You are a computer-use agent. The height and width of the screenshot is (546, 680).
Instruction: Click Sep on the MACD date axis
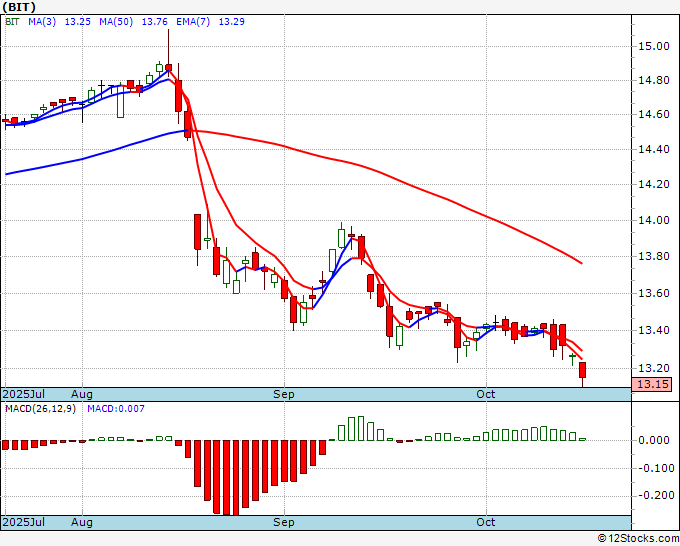coord(284,522)
